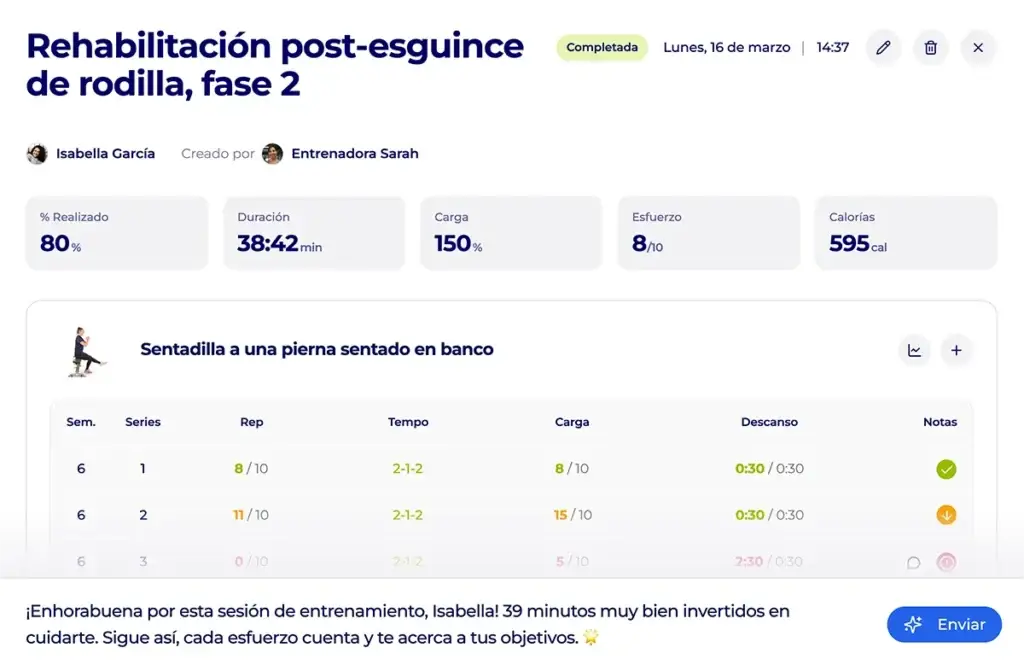1024x671 pixels.
Task: Click the 2-1-2 tempo in series 1
Action: click(x=408, y=468)
